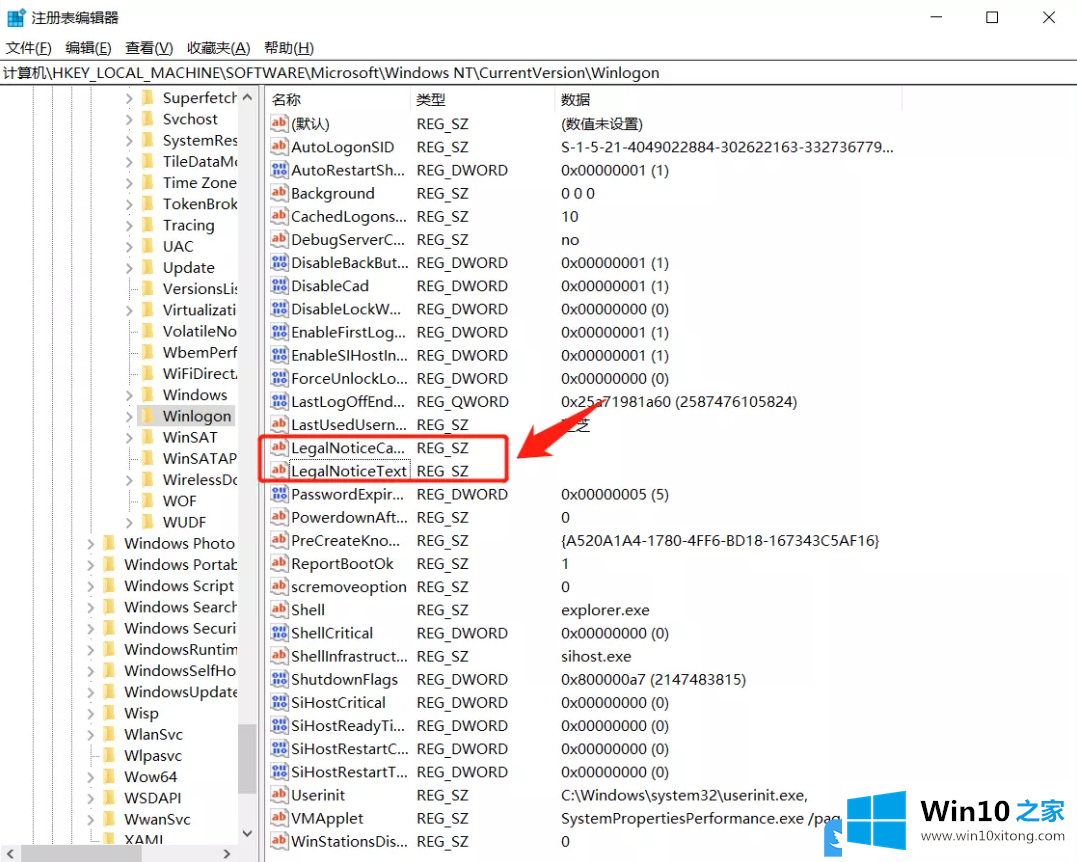This screenshot has height=862, width=1077.
Task: Select the PreCreateKnownFolders value name
Action: tap(345, 541)
